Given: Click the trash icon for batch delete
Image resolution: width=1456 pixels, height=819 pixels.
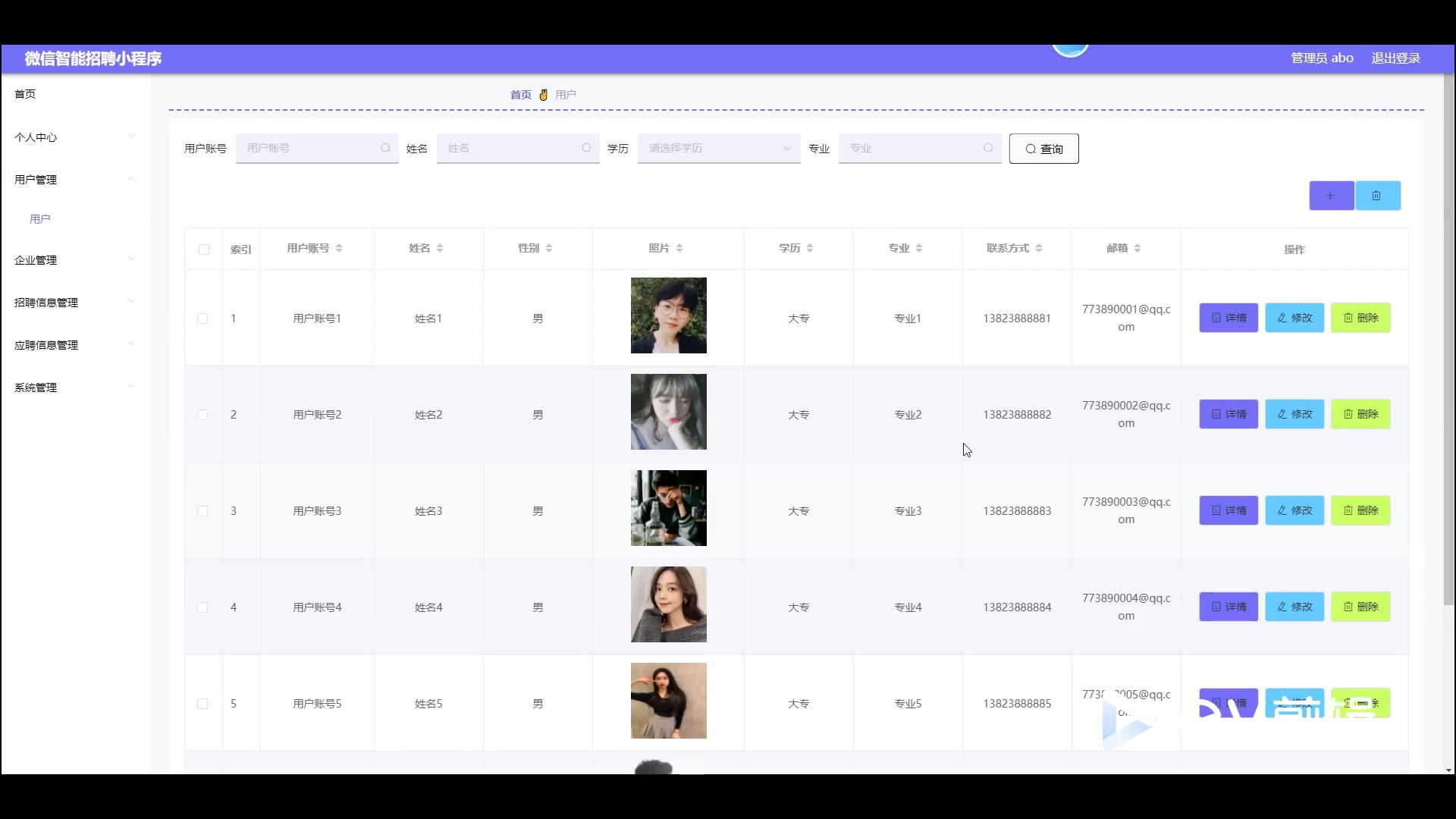Looking at the screenshot, I should tap(1377, 196).
